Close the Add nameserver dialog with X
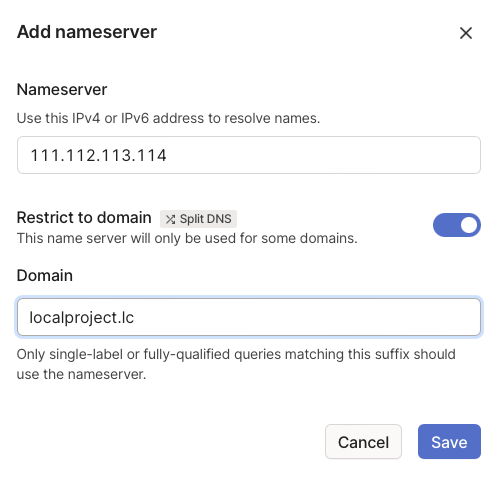 pos(466,33)
